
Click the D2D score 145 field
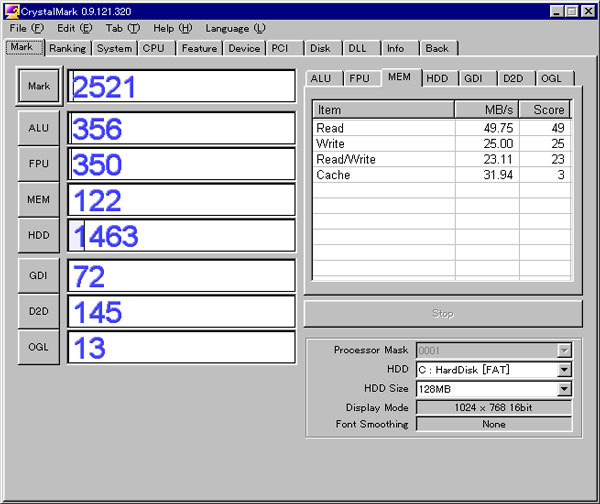(x=181, y=311)
